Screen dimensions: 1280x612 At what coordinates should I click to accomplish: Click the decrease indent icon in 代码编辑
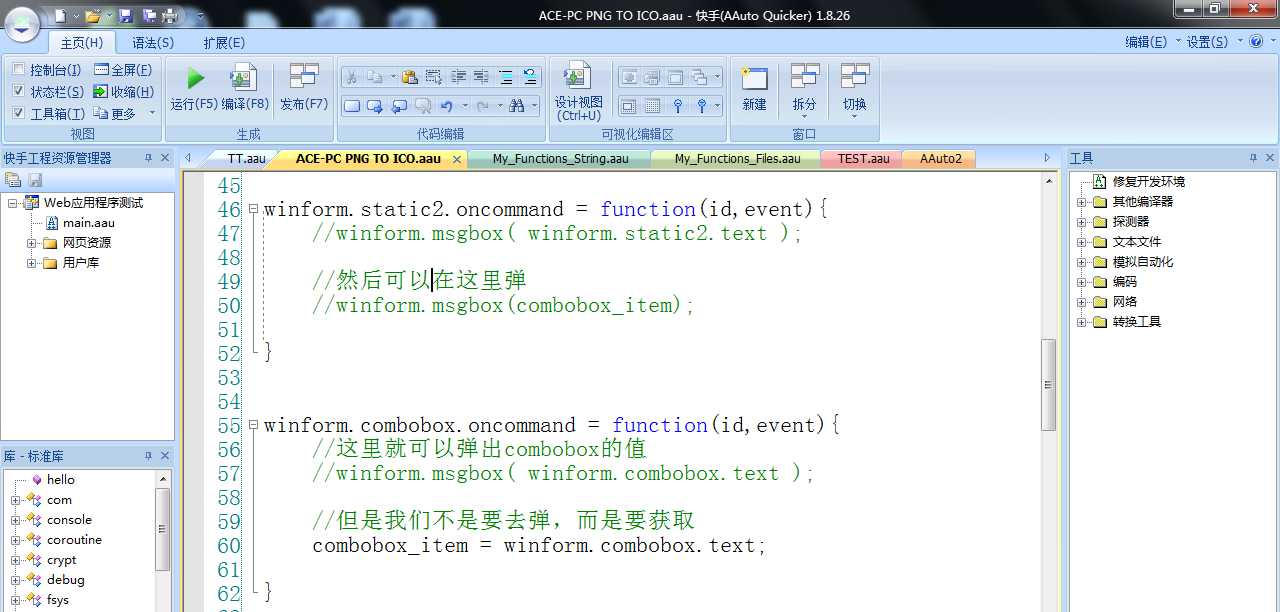[x=458, y=77]
